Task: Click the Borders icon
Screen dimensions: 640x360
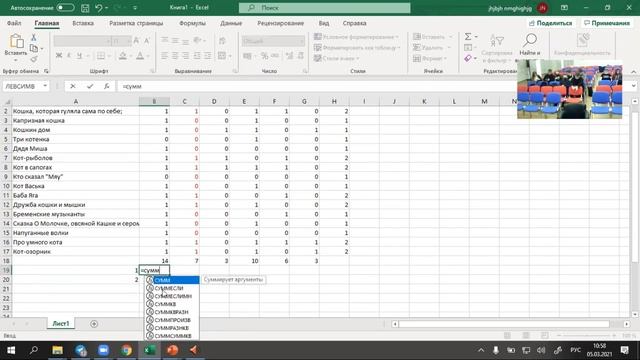Action: click(x=100, y=56)
